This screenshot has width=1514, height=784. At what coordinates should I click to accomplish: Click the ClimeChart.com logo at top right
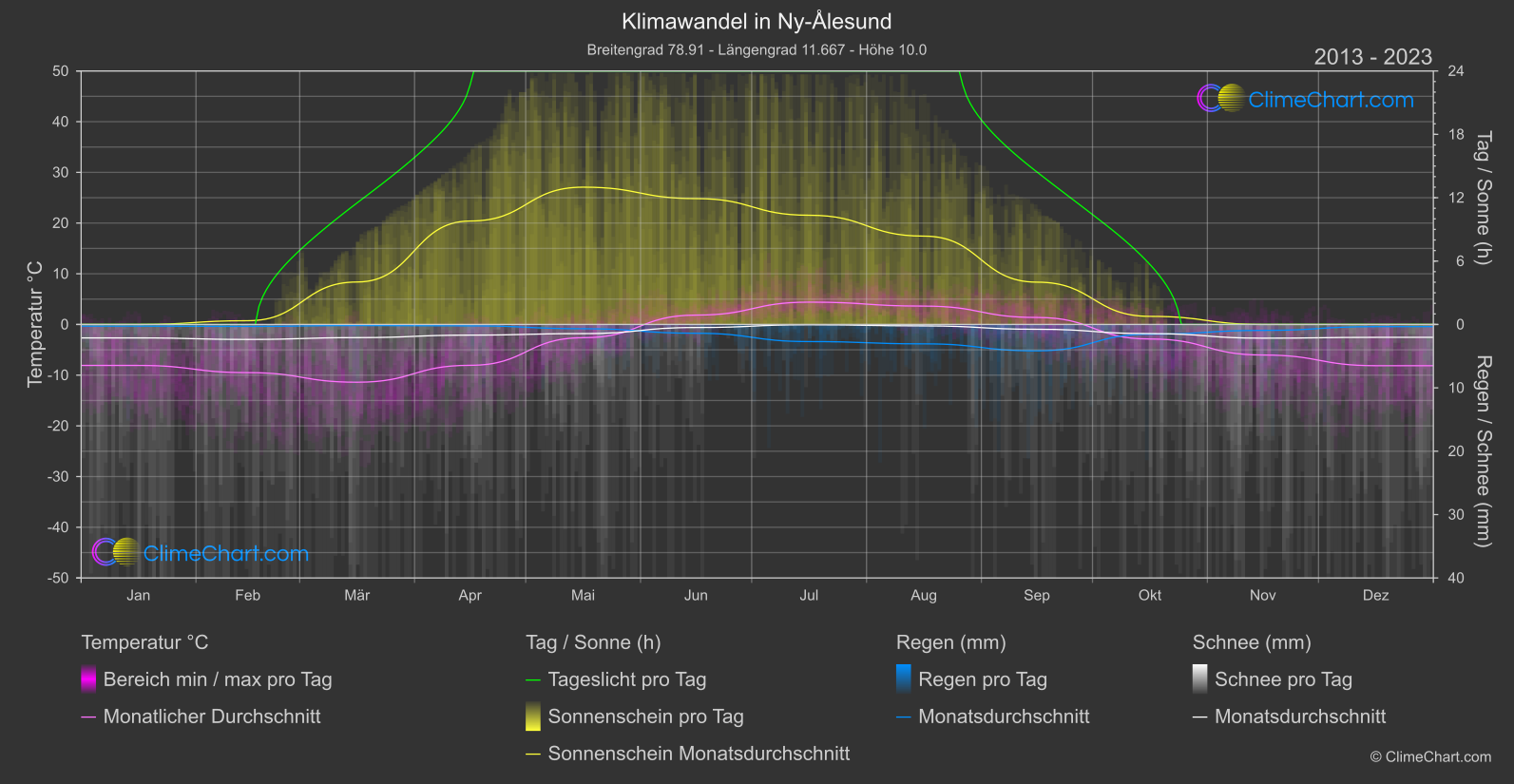click(1305, 99)
